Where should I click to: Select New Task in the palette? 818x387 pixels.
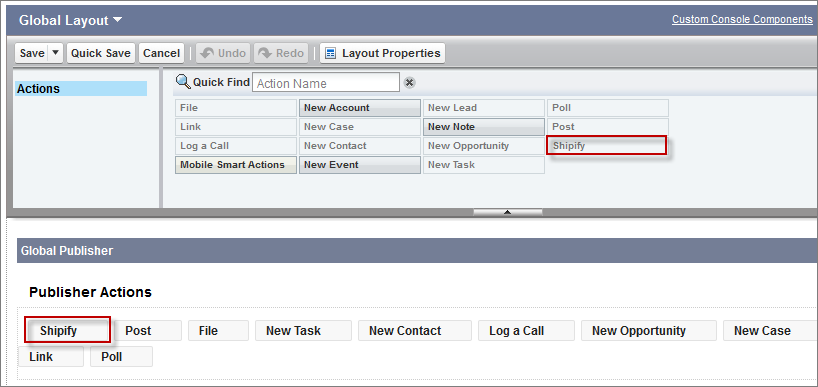coord(484,165)
